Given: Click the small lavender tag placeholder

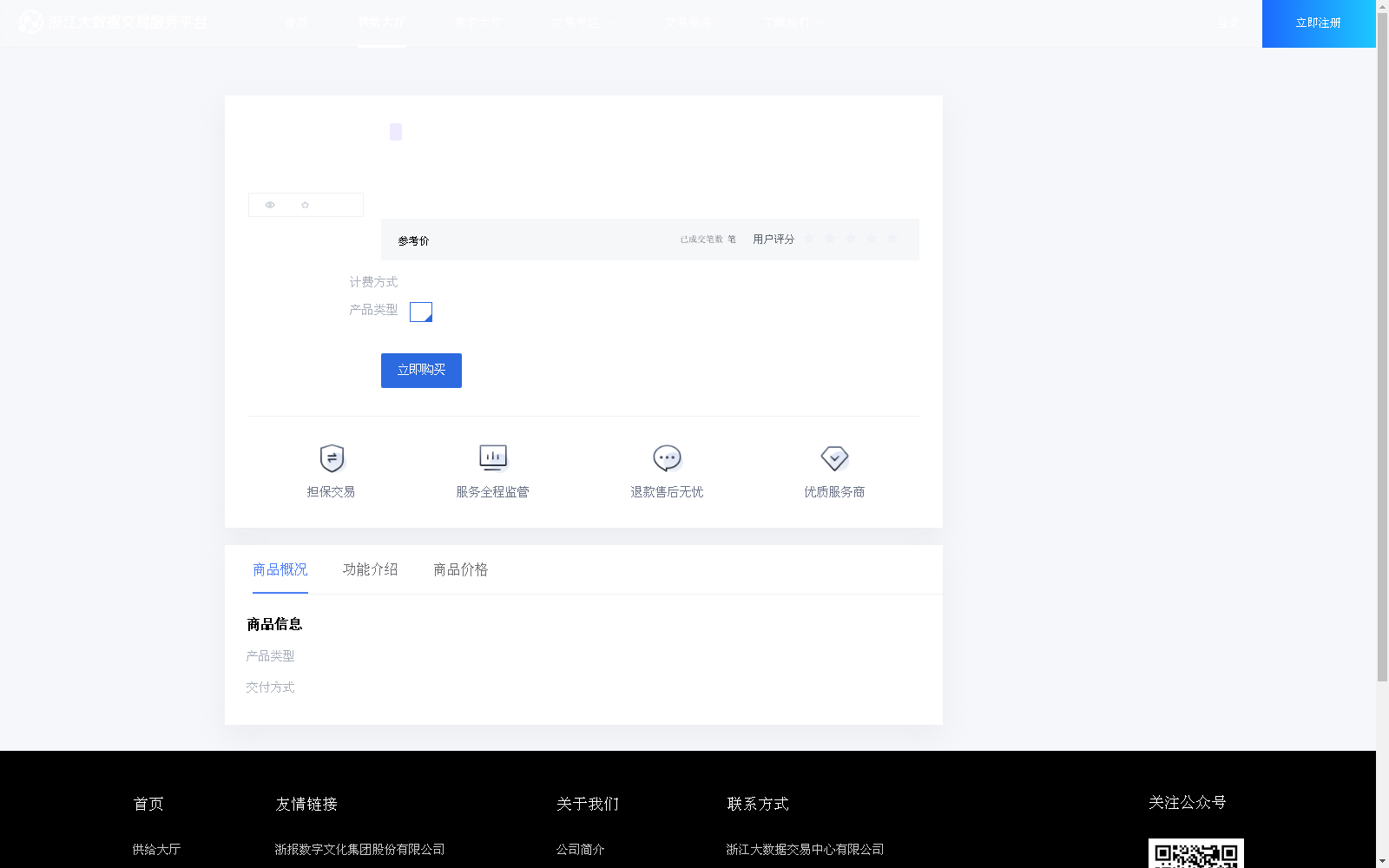Looking at the screenshot, I should pos(396,132).
